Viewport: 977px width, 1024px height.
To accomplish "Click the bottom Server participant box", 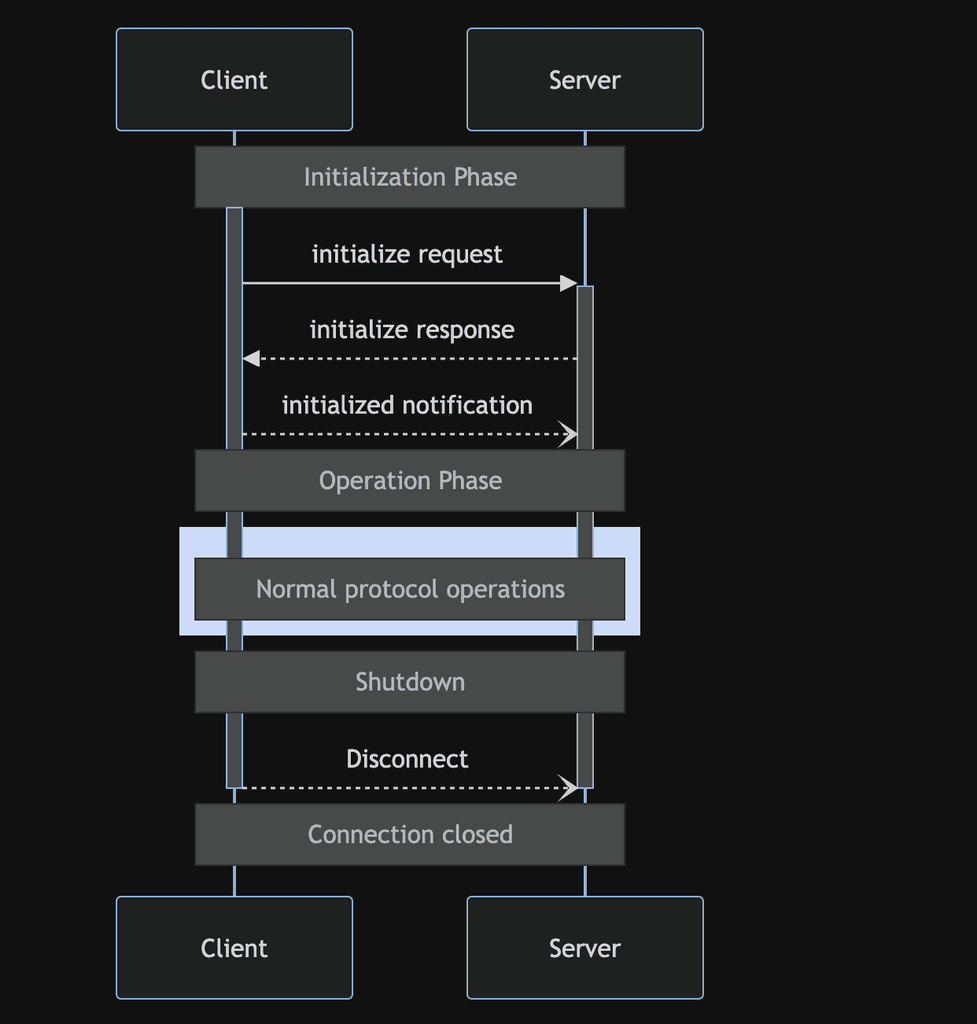I will tap(584, 947).
